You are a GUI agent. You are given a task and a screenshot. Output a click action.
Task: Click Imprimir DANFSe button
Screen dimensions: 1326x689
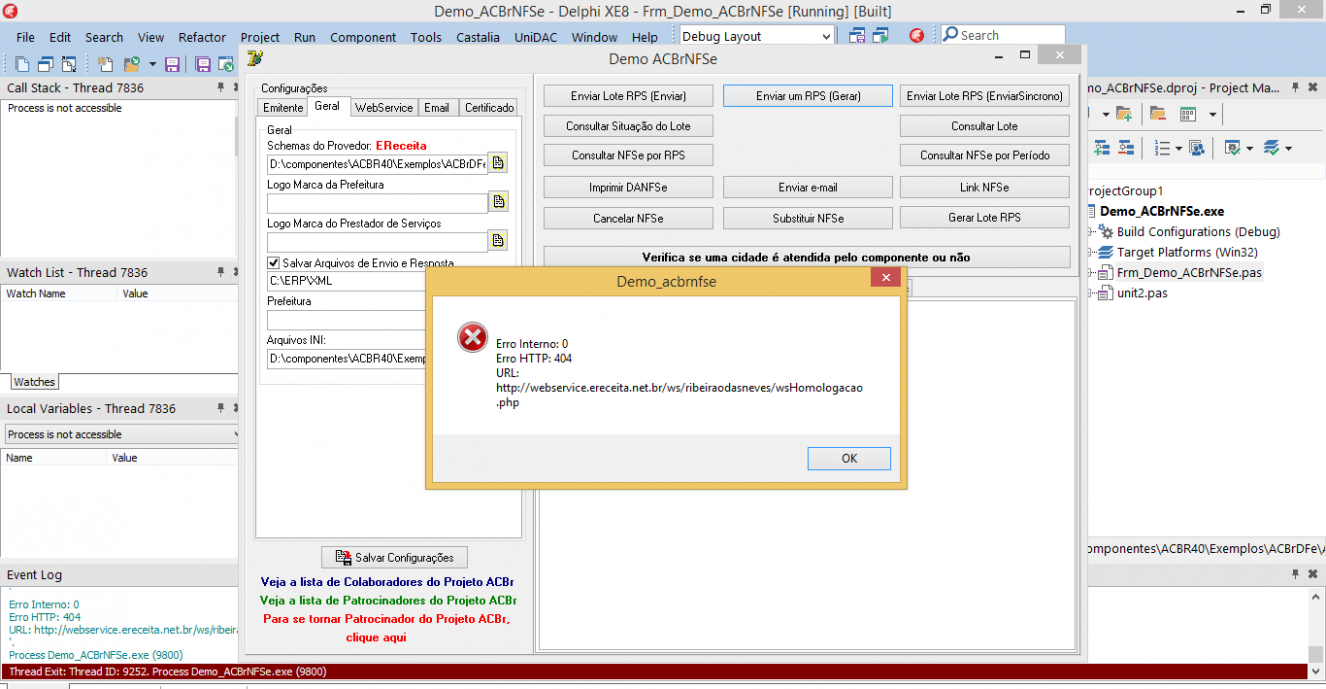[628, 187]
